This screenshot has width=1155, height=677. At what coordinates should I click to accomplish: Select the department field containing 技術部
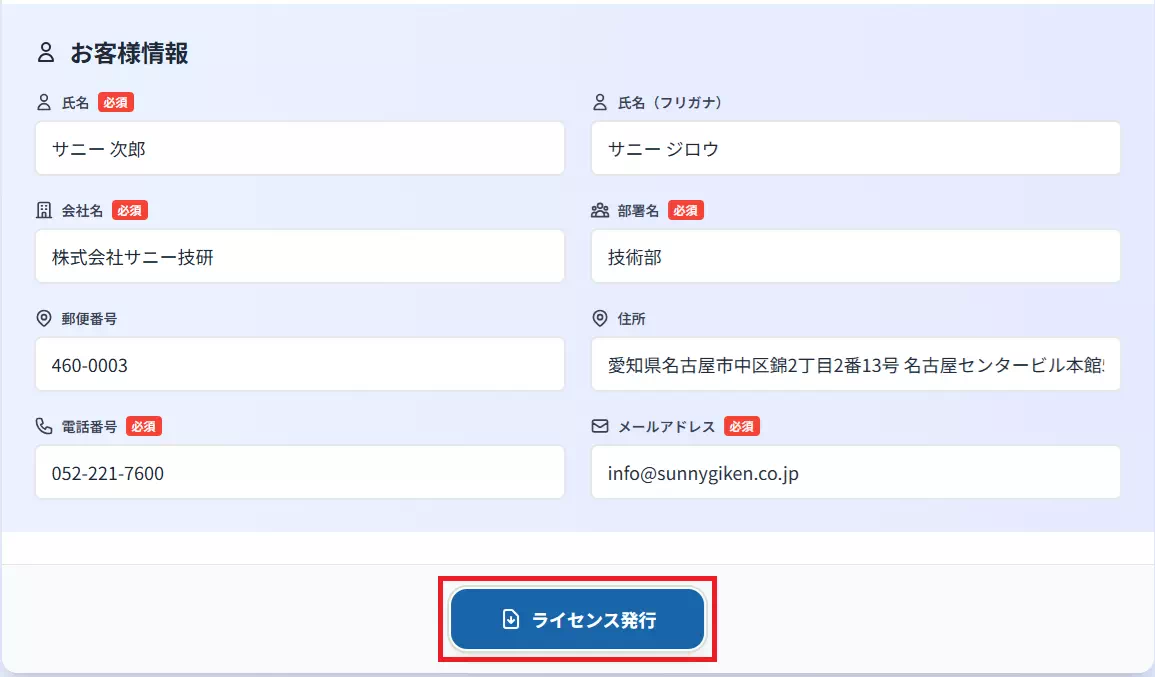[x=855, y=256]
